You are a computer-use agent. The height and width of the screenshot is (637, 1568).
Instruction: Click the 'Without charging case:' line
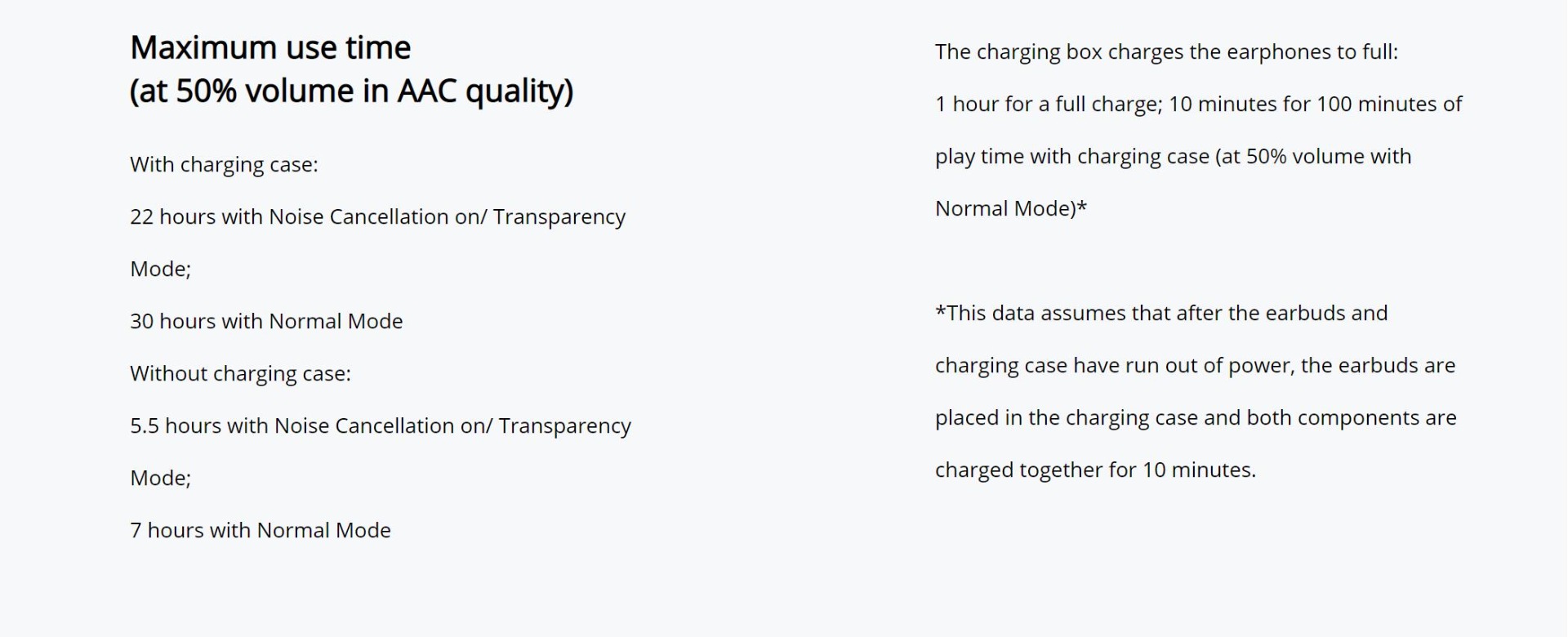(240, 373)
